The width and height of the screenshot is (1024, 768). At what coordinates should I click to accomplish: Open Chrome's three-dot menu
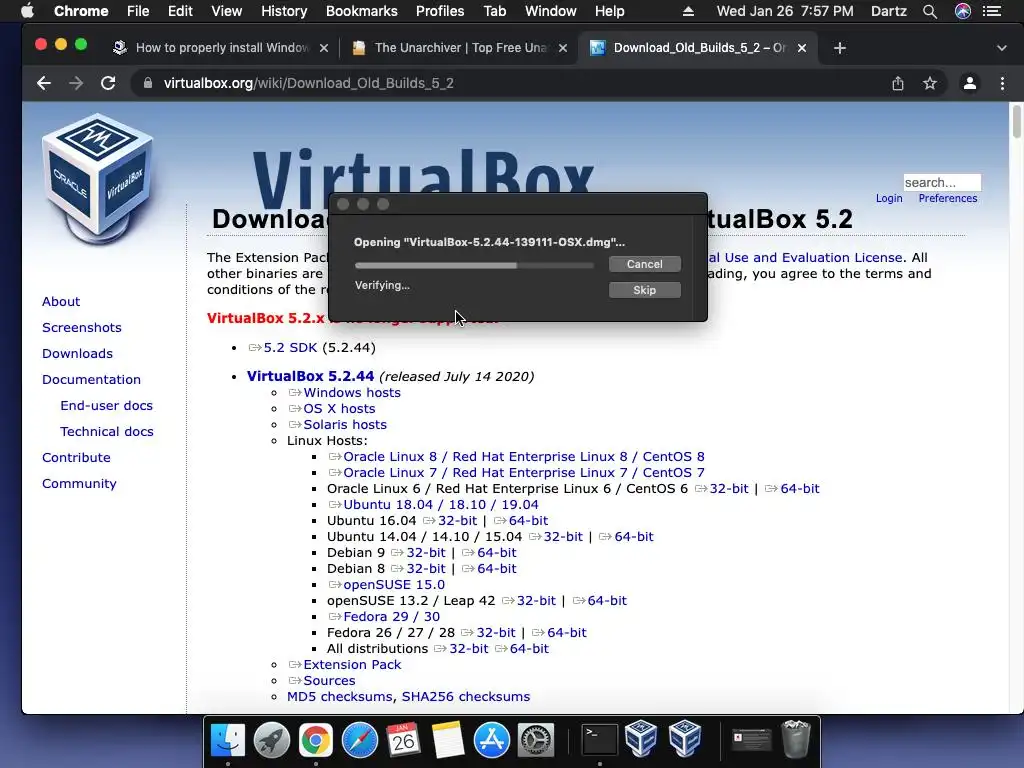(1002, 83)
